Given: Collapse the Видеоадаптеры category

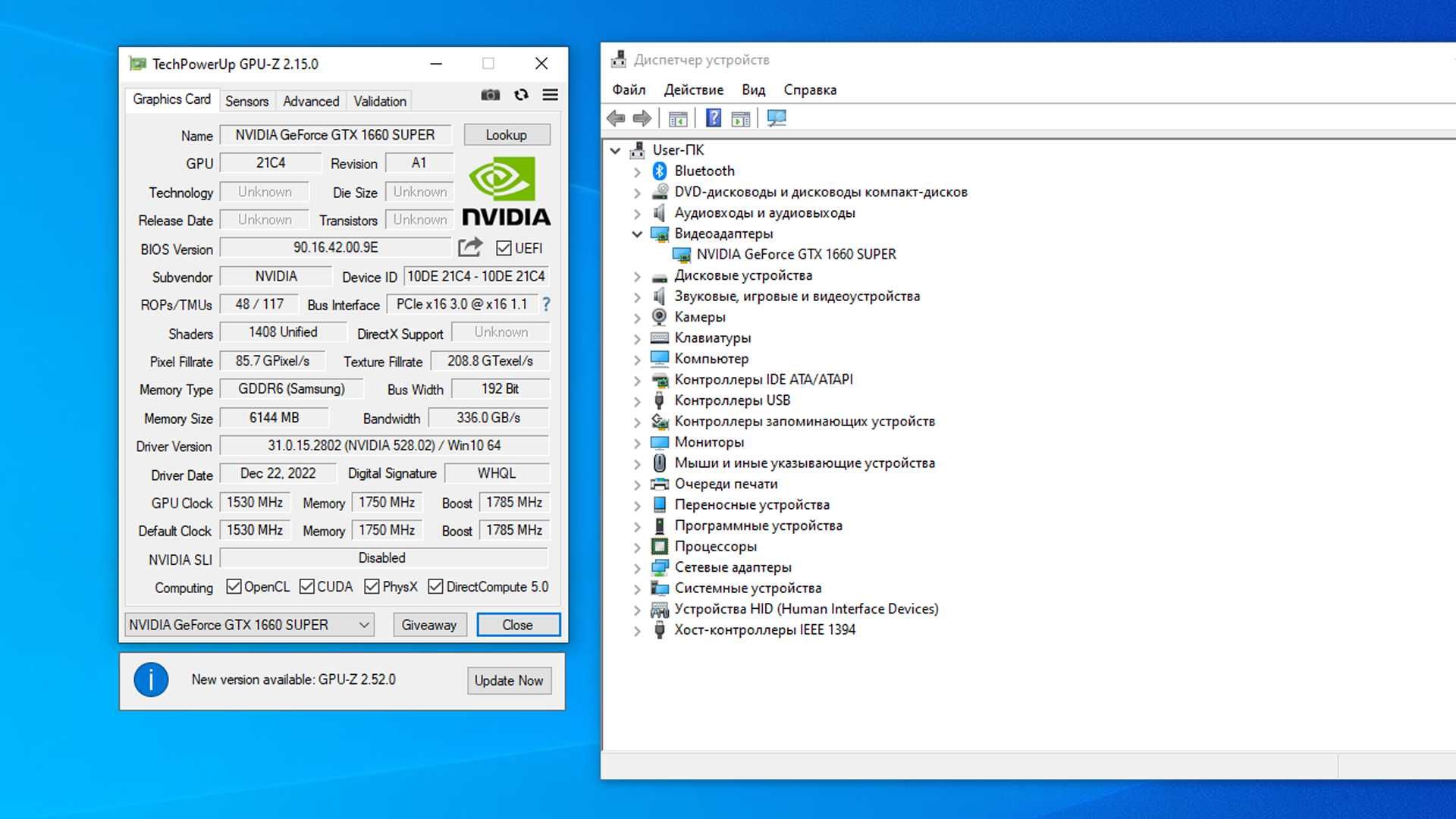Looking at the screenshot, I should (x=637, y=234).
